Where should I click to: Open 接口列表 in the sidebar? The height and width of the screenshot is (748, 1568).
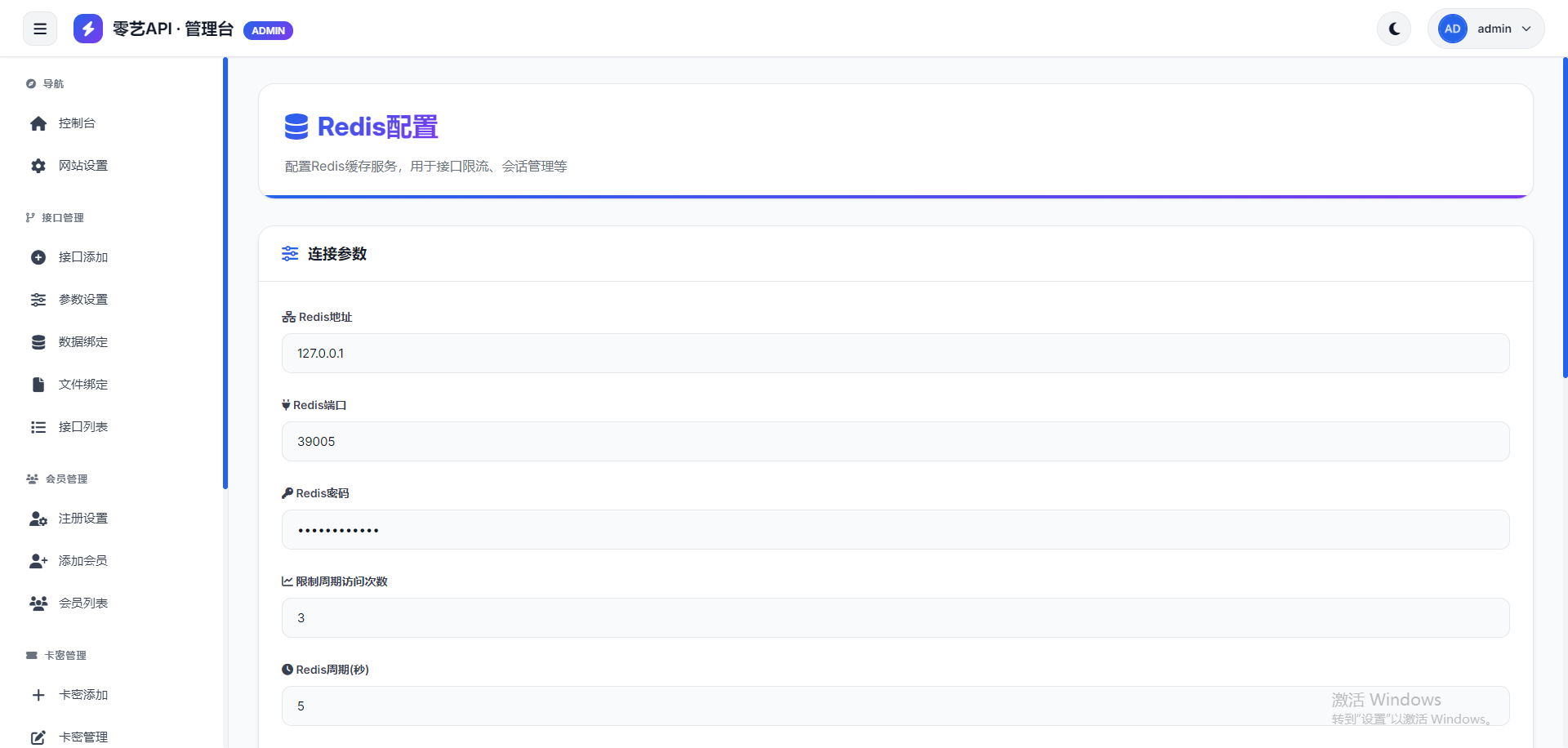tap(82, 427)
